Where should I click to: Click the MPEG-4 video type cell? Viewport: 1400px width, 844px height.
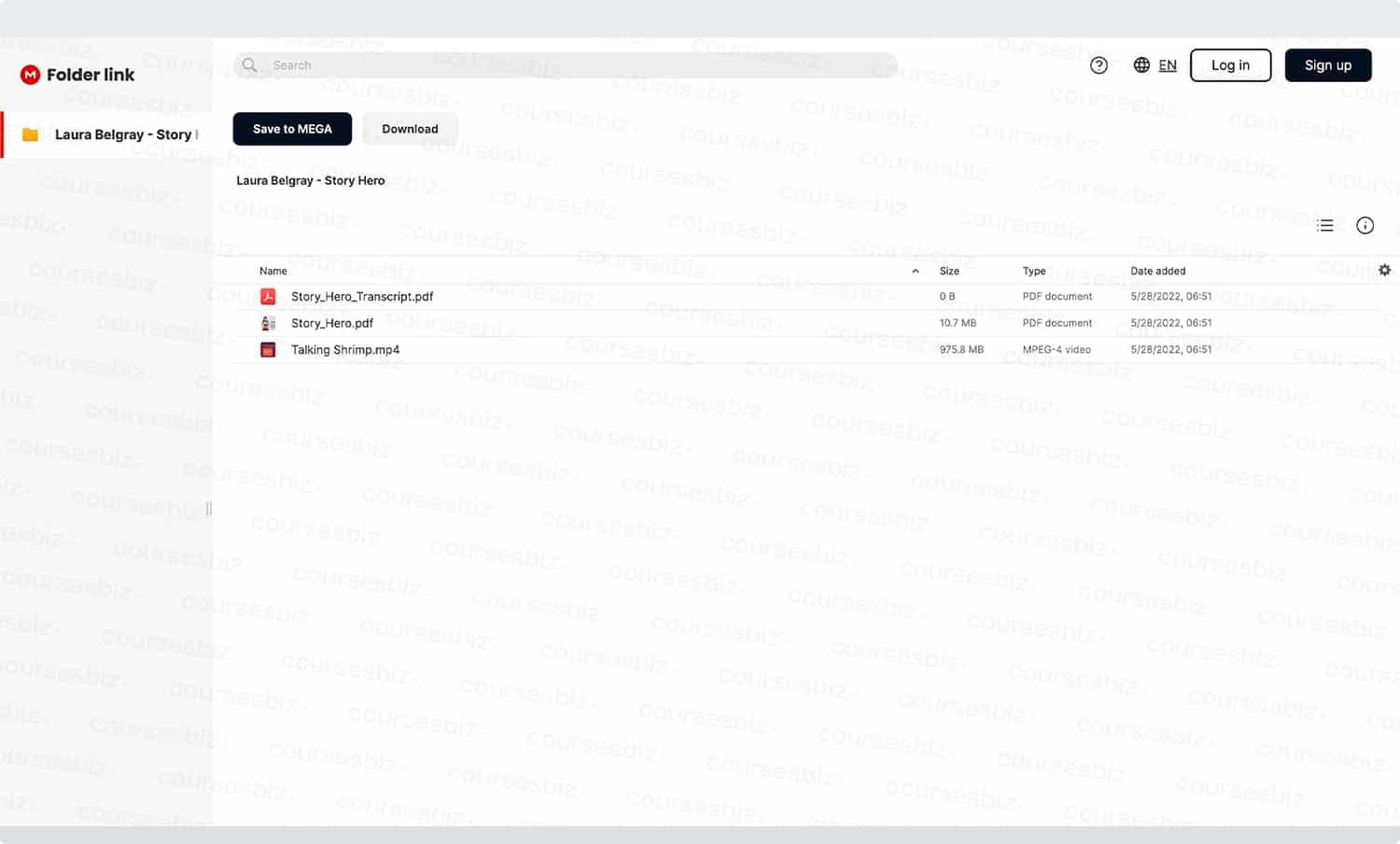pos(1057,350)
